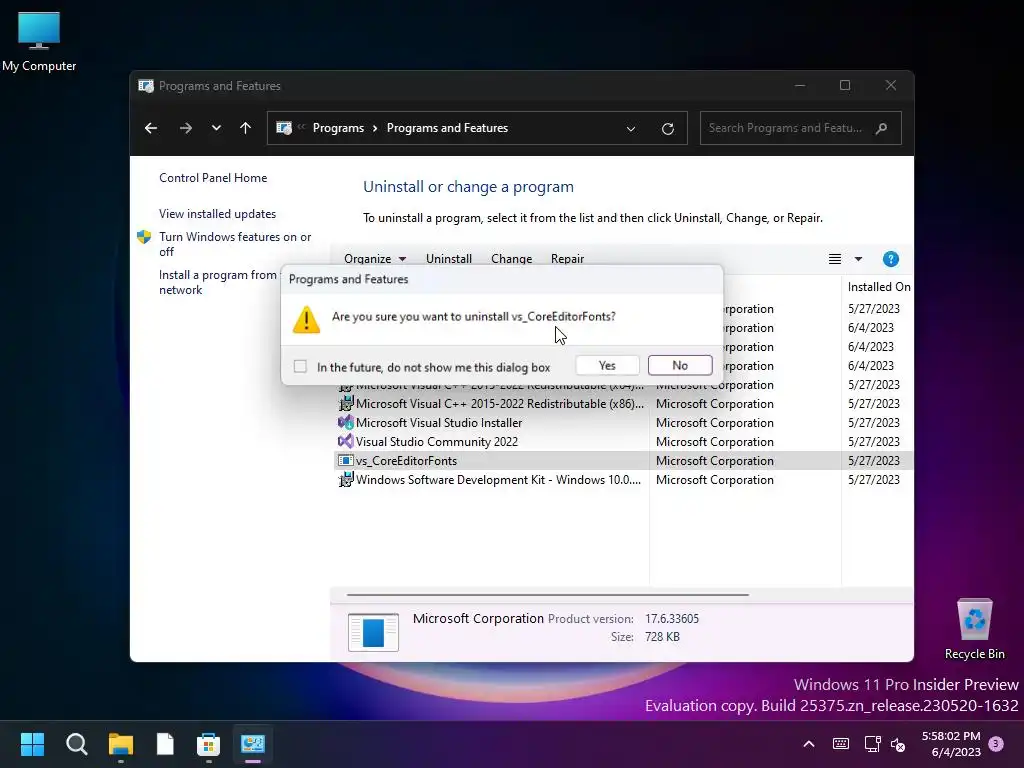Click the 6/4/2023 date in second row
Screen dimensions: 1024x768
(x=871, y=328)
